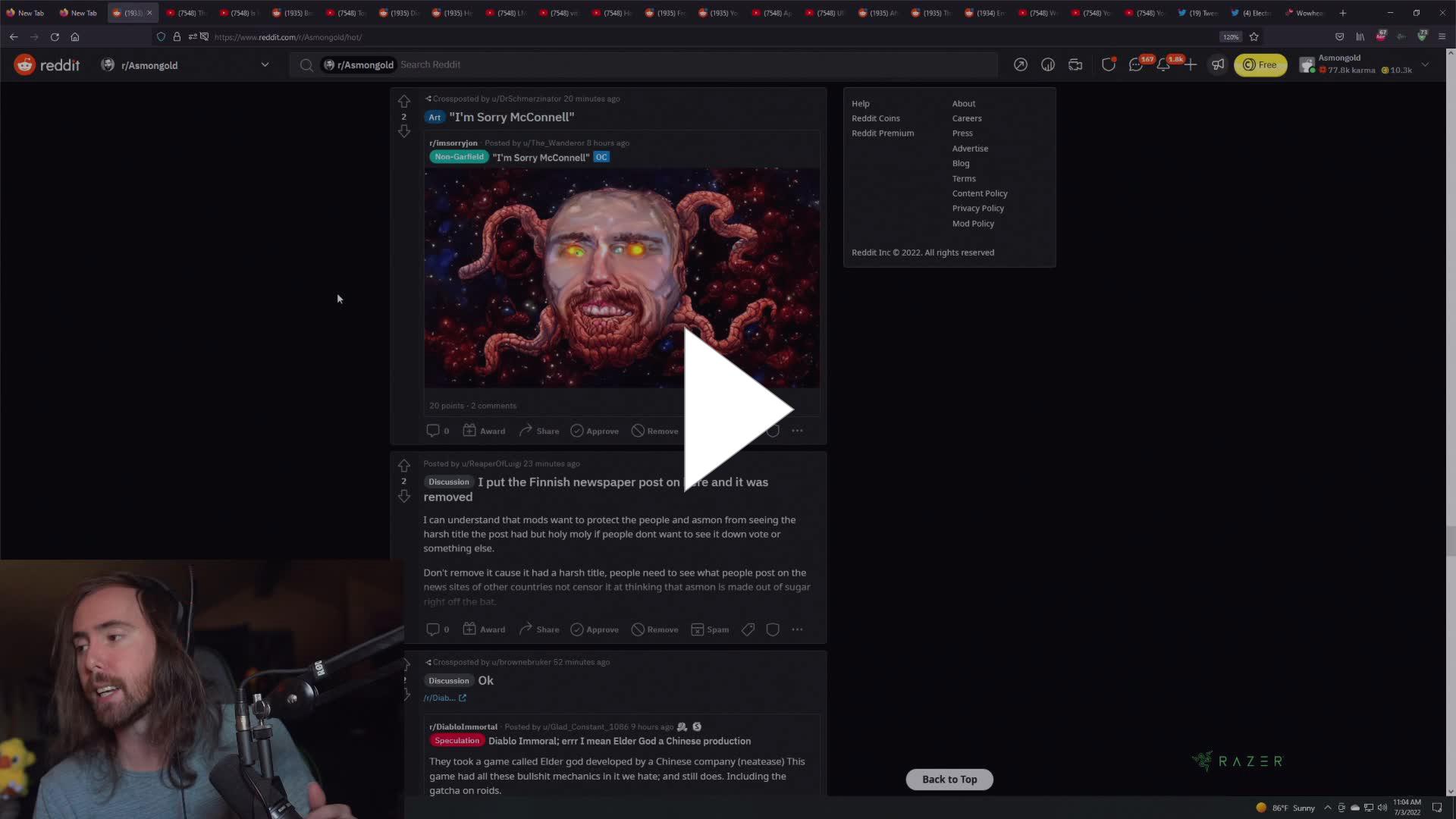
Task: Upvote the Finnish newspaper post
Action: 404,466
